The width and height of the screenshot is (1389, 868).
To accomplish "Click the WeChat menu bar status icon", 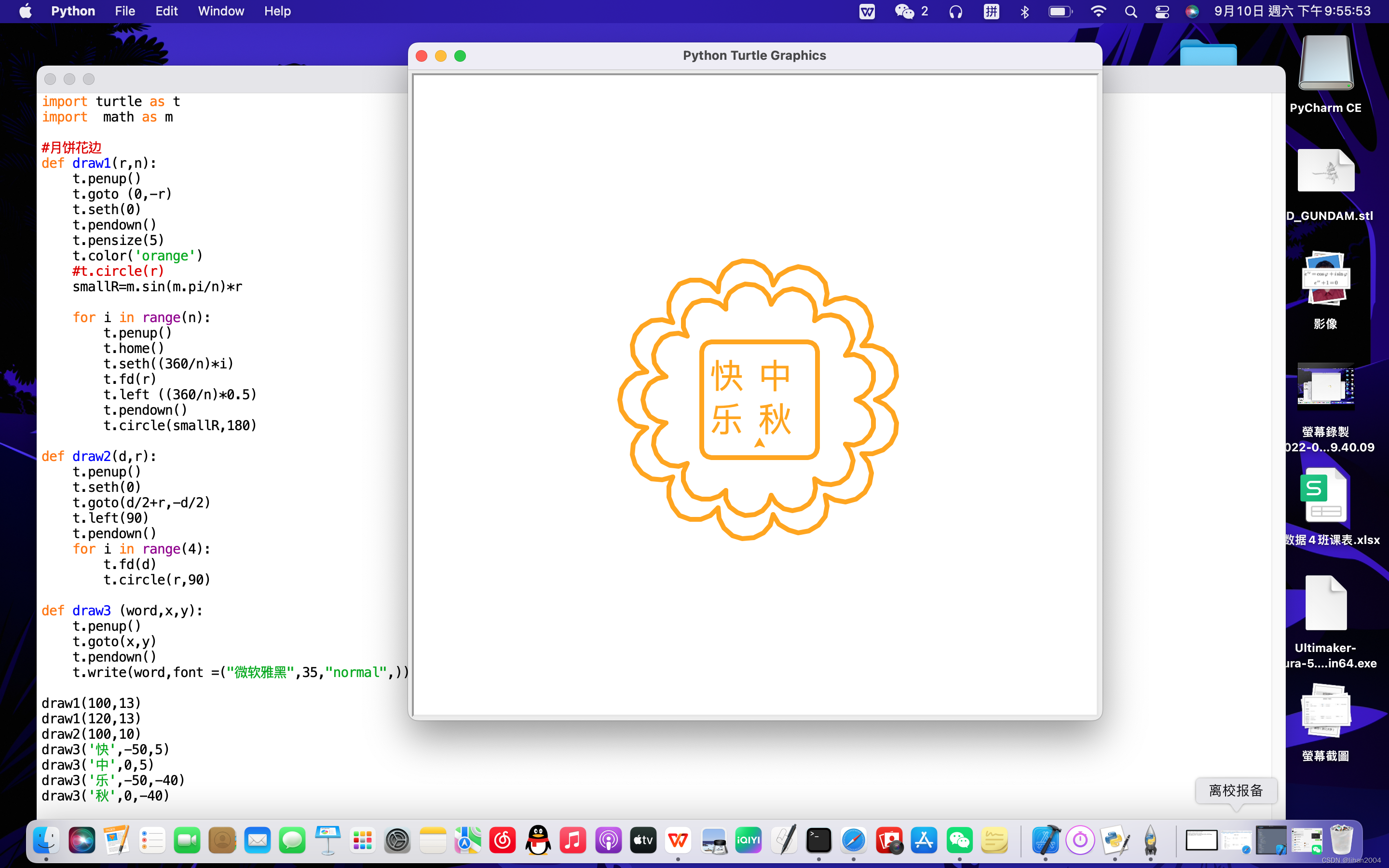I will coord(905,12).
